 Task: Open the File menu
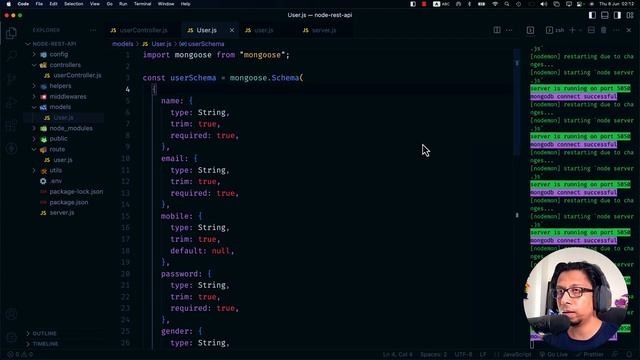click(x=39, y=4)
